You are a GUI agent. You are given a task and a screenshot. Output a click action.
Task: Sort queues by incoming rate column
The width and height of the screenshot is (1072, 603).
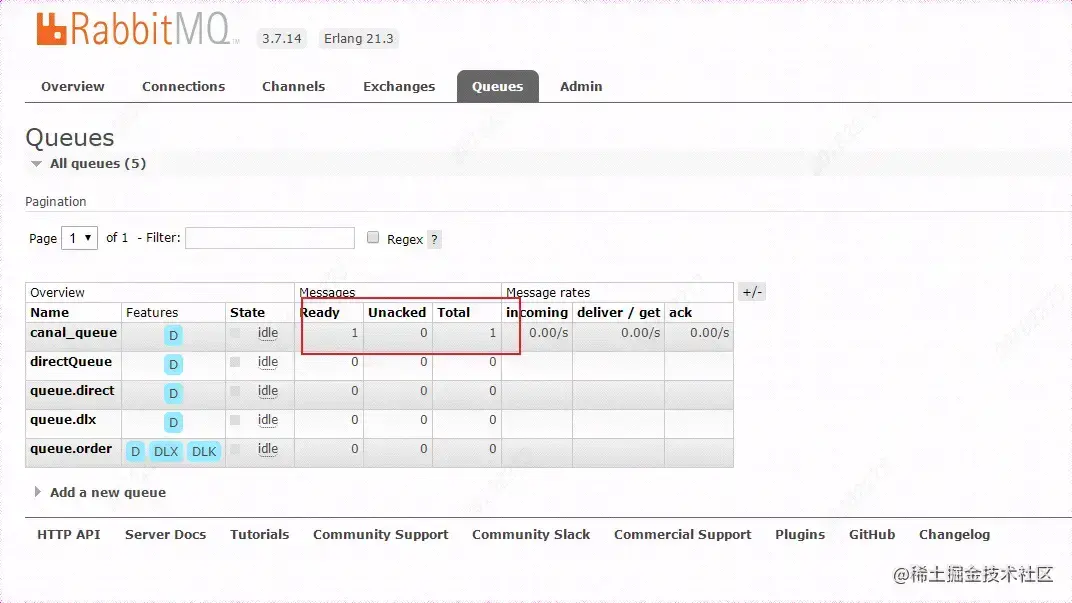[x=537, y=312]
